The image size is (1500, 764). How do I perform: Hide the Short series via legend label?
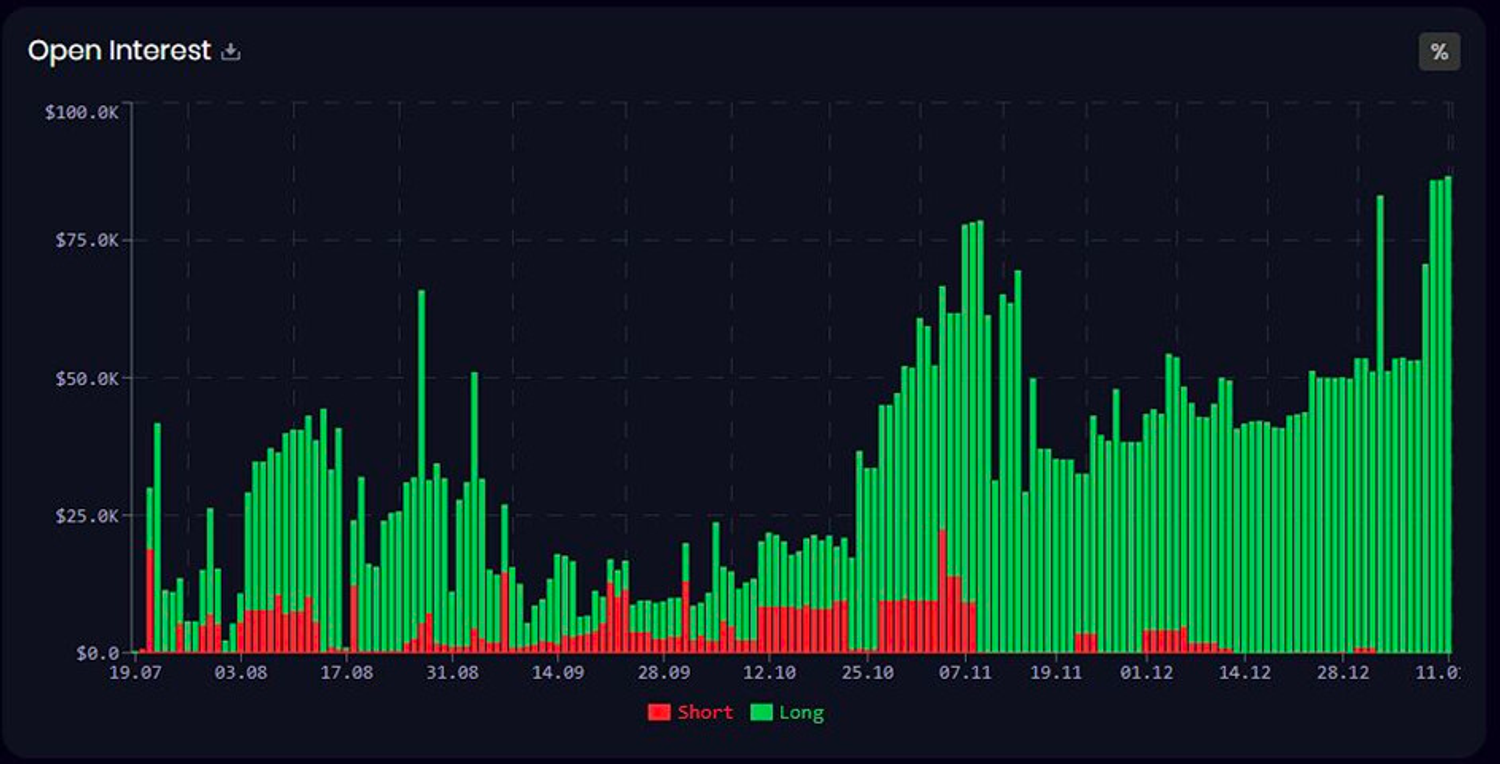[x=705, y=713]
